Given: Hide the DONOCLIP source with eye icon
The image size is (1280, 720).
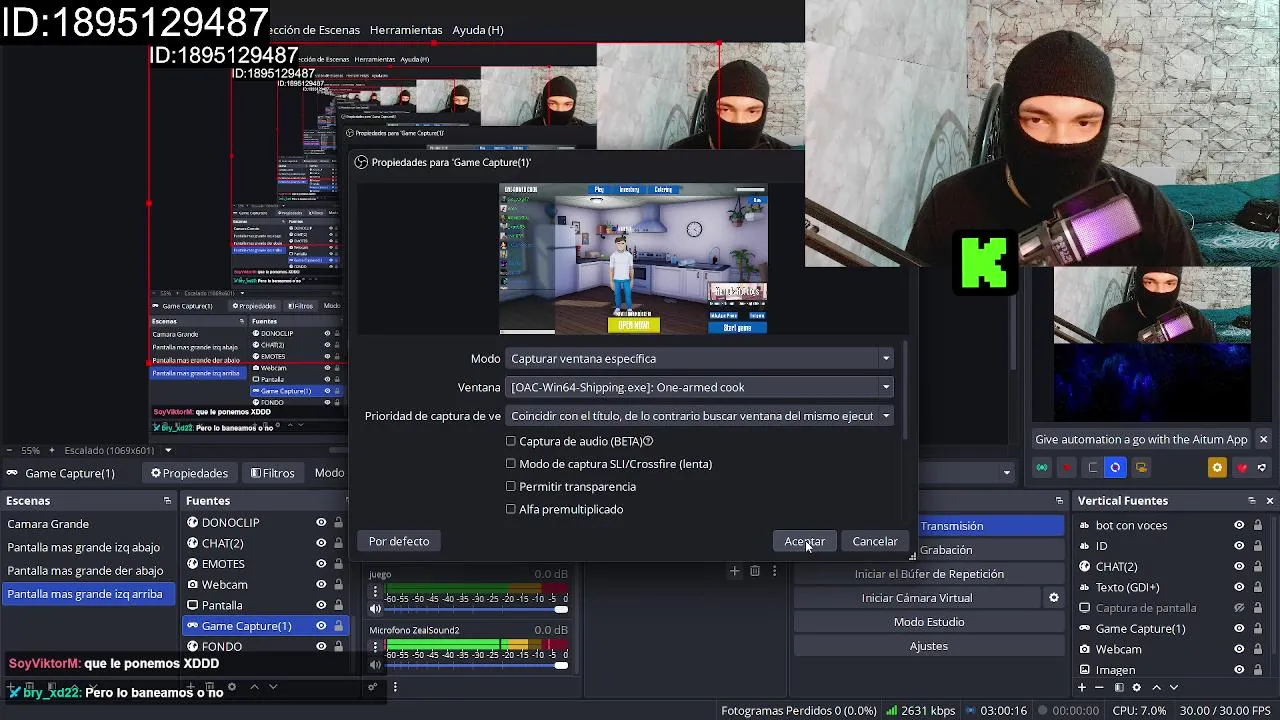Looking at the screenshot, I should [x=321, y=523].
